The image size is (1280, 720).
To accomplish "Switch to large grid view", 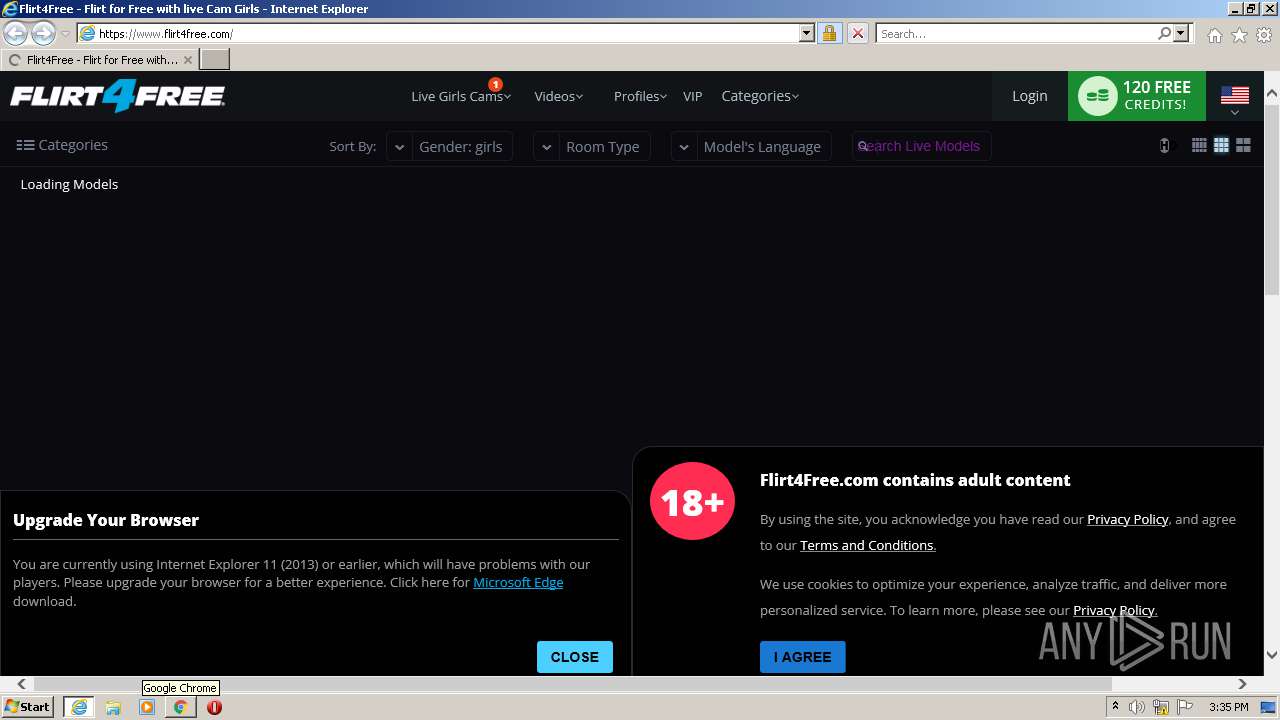I will point(1243,145).
